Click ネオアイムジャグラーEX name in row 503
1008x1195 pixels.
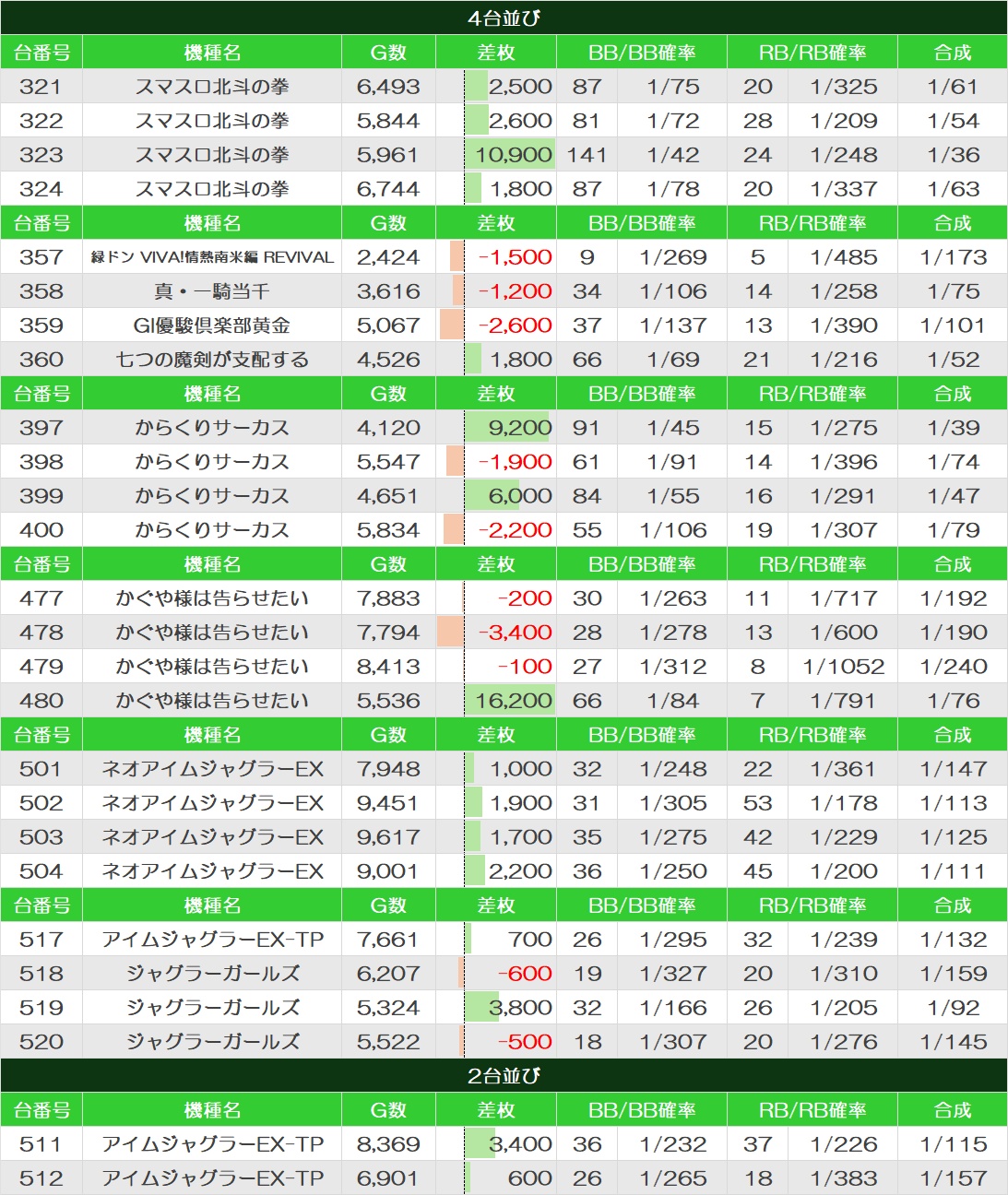point(212,837)
